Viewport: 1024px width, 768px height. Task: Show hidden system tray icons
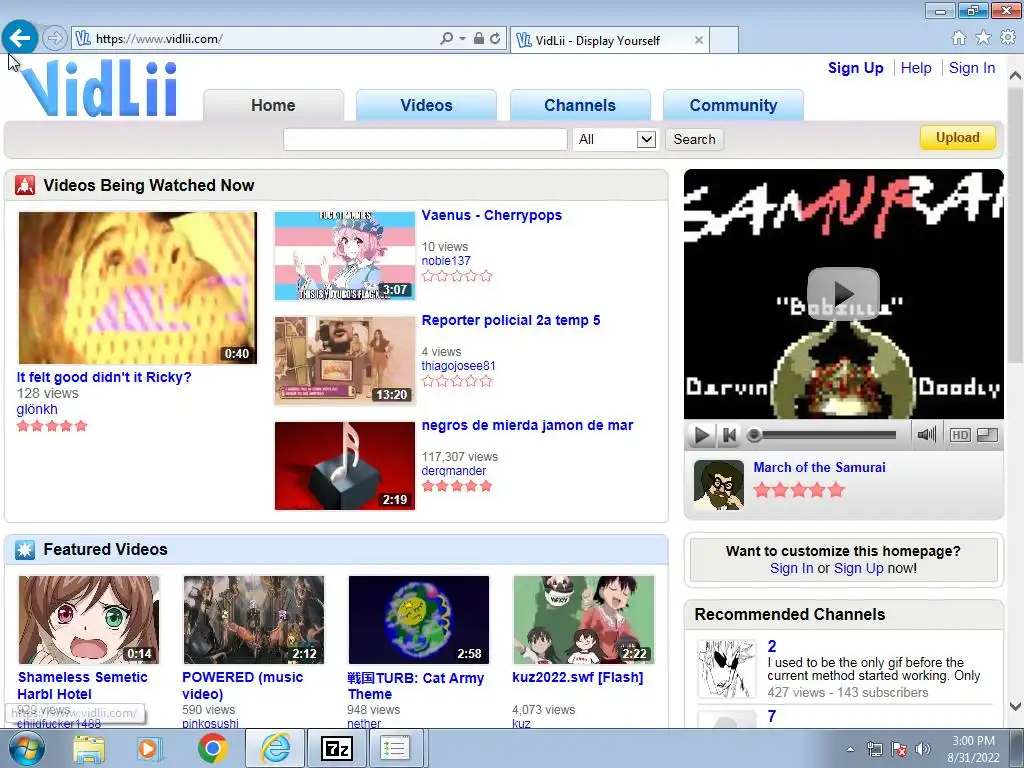850,749
